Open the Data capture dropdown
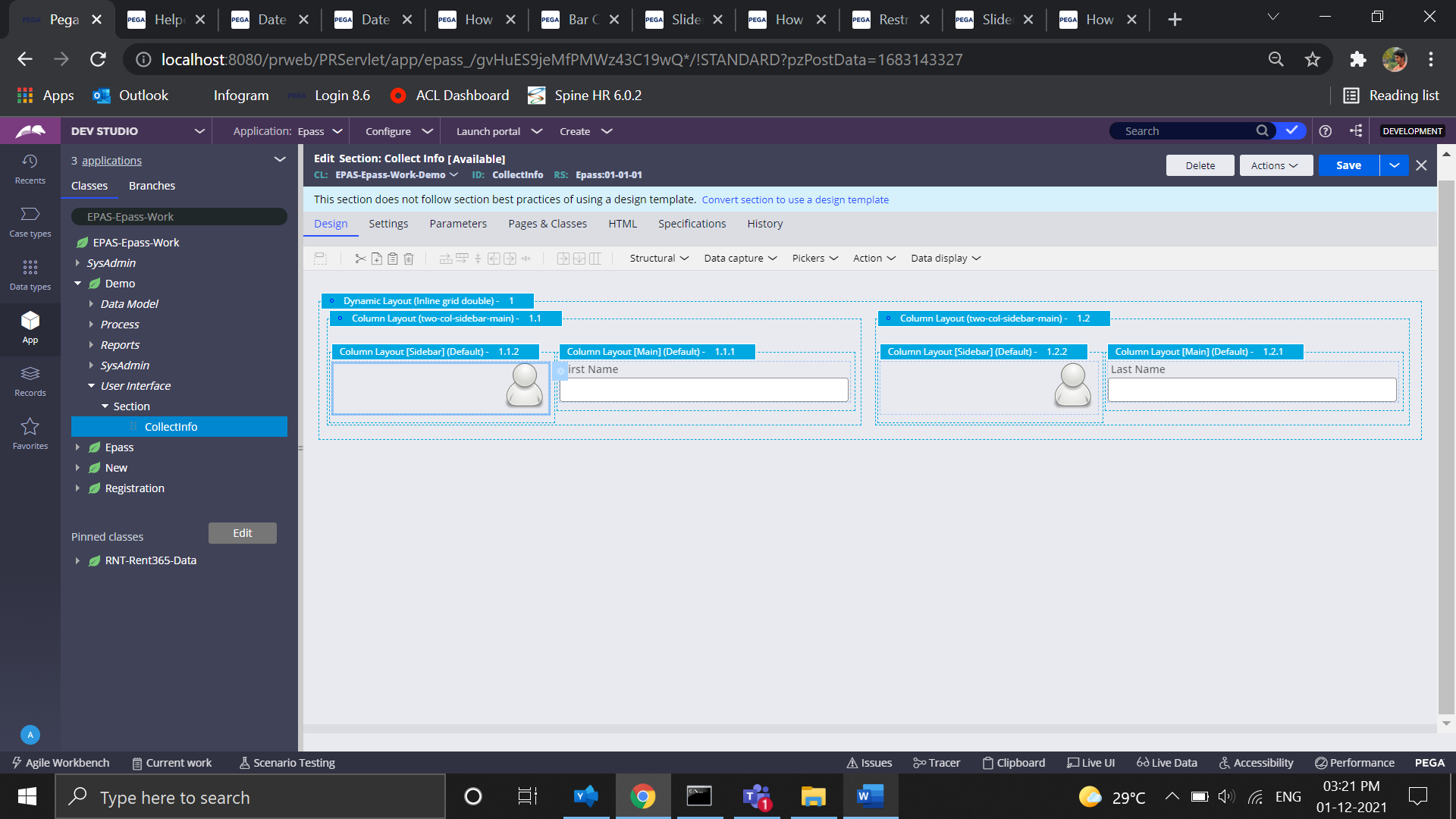Viewport: 1456px width, 819px height. click(x=739, y=258)
